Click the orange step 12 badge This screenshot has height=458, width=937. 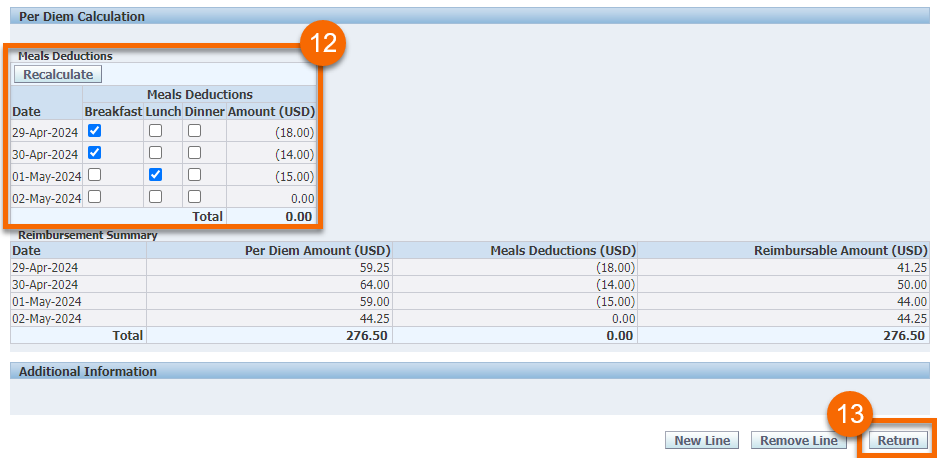323,45
